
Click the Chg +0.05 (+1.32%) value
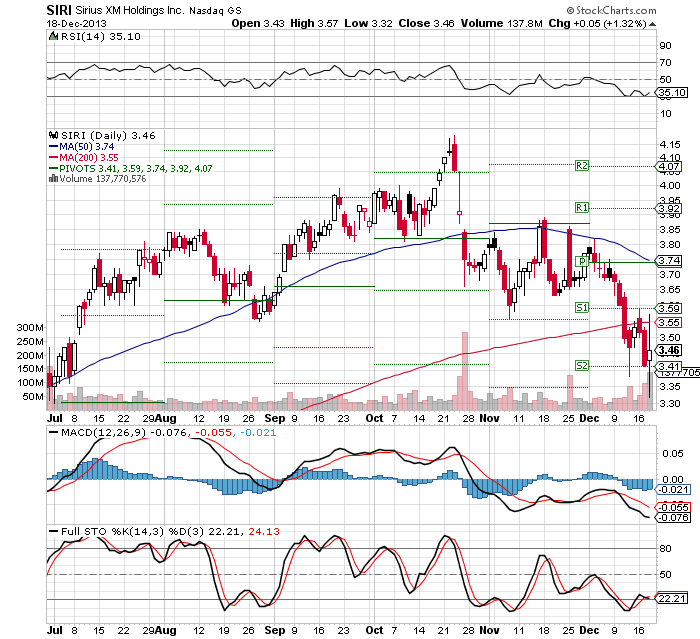[597, 24]
